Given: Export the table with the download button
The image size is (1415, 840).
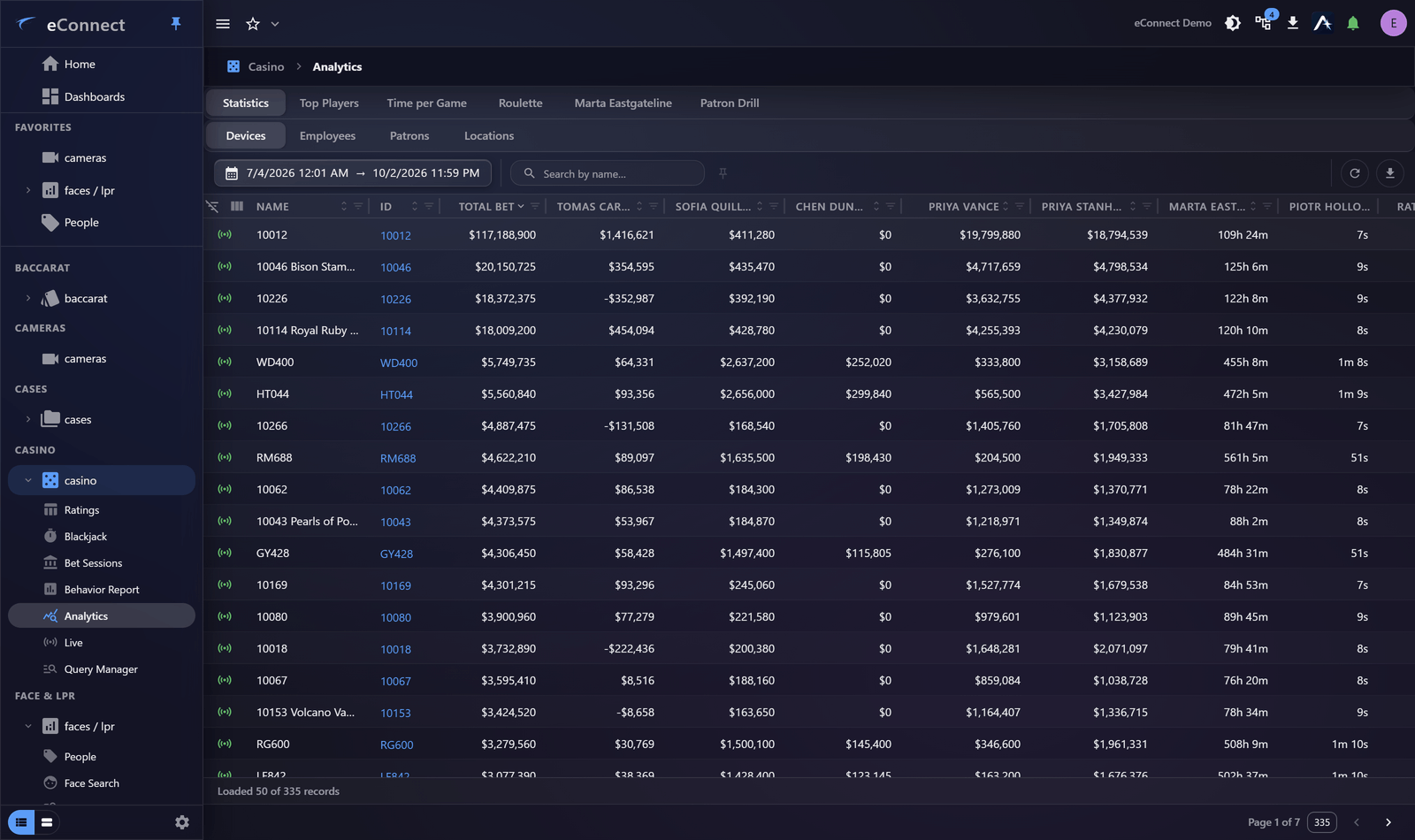Looking at the screenshot, I should [x=1390, y=173].
